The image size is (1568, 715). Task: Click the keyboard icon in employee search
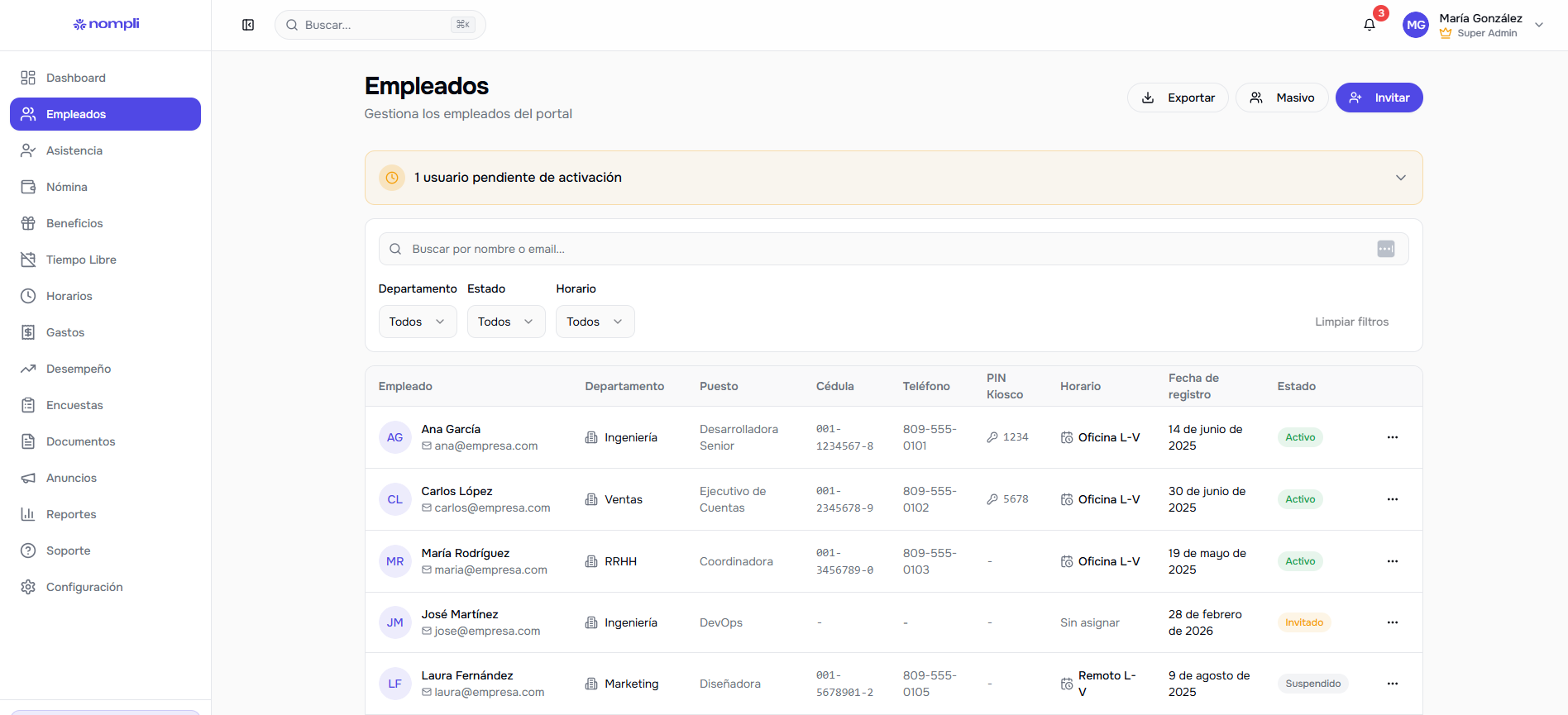pos(1386,249)
